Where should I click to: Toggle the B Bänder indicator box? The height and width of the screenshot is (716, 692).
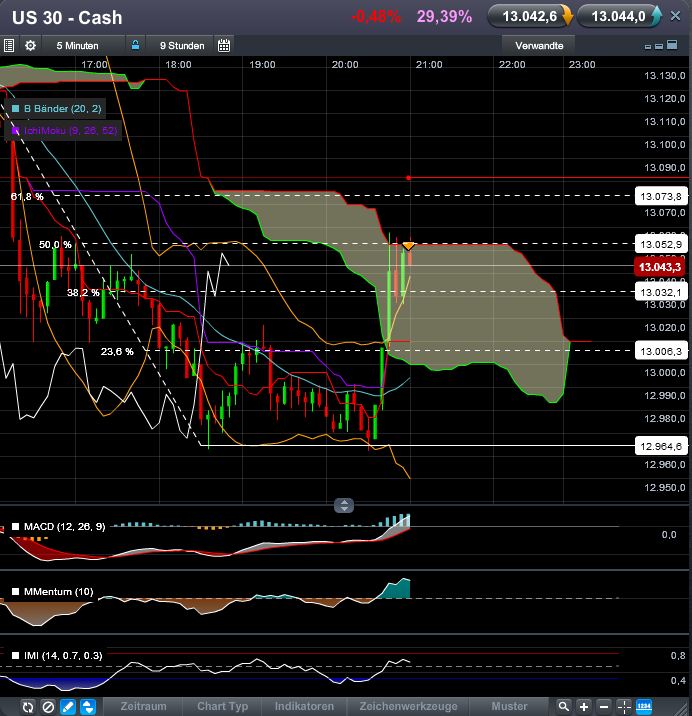point(16,107)
